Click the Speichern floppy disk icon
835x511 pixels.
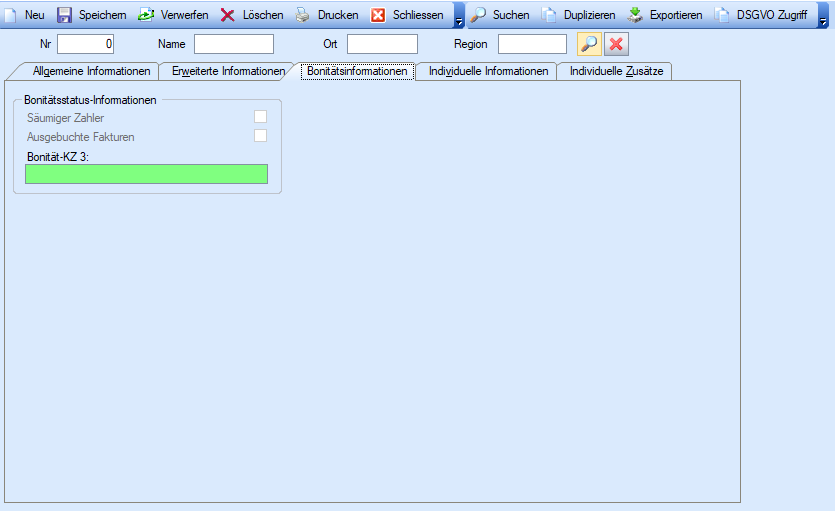click(64, 15)
